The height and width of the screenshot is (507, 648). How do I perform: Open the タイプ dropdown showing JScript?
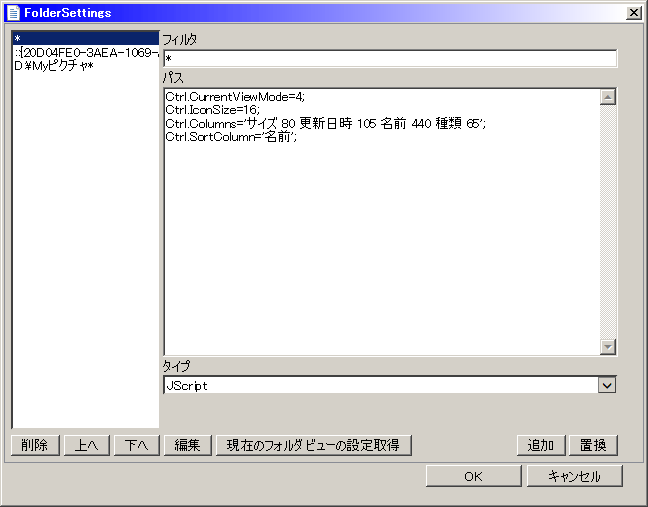click(x=606, y=385)
